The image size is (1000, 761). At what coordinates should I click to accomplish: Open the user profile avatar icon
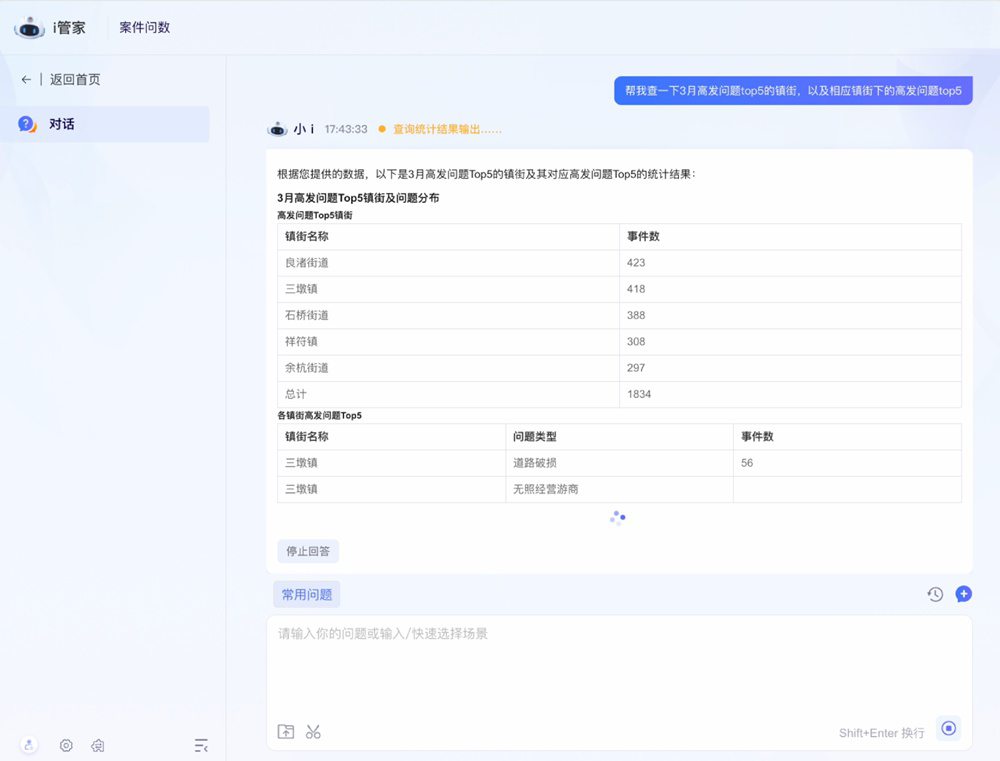pos(29,745)
